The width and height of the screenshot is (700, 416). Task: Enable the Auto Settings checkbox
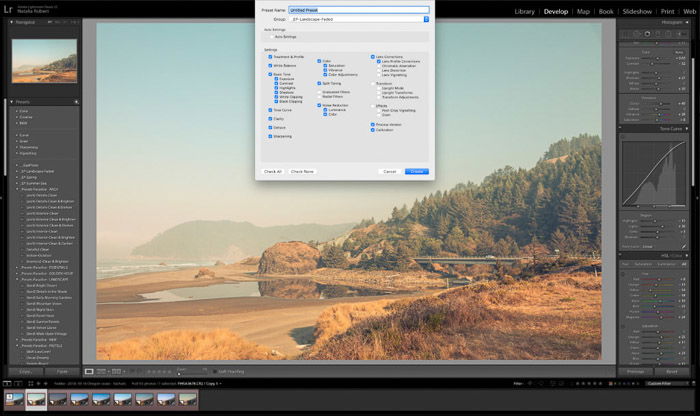coord(271,37)
